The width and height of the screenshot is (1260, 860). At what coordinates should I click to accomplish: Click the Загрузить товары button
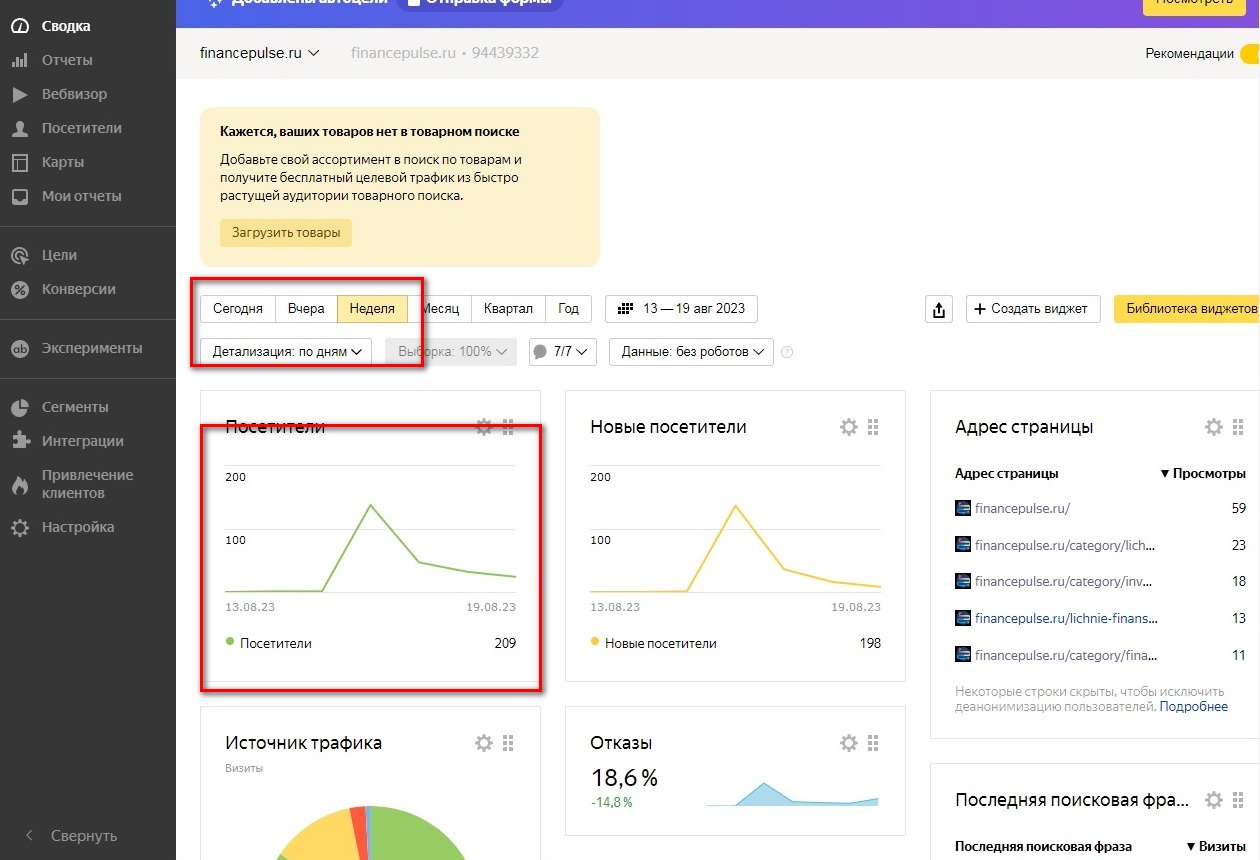coord(286,233)
